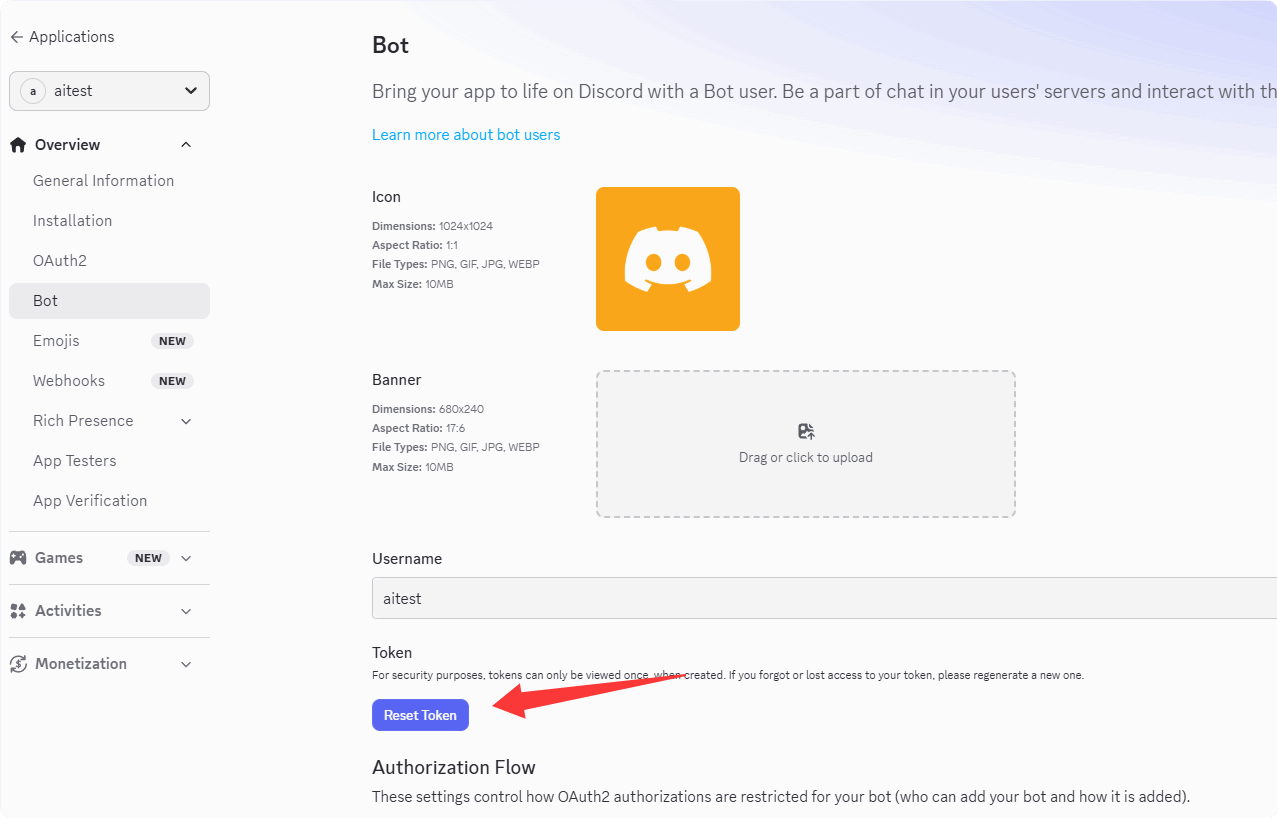Click the Banner section label
This screenshot has width=1277, height=818.
[x=397, y=380]
